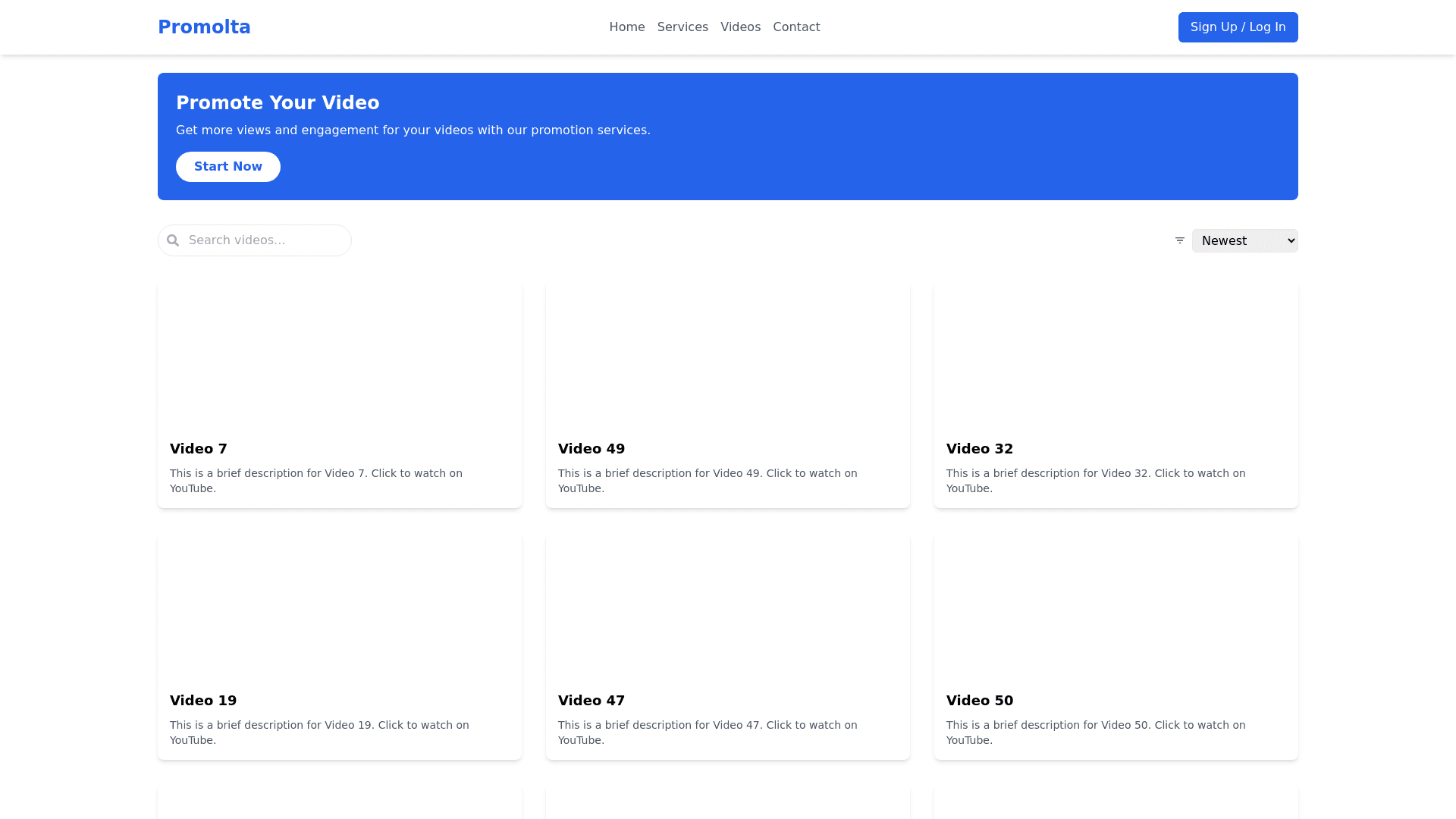Click the Video 19 title
The width and height of the screenshot is (1456, 819).
[x=202, y=701]
